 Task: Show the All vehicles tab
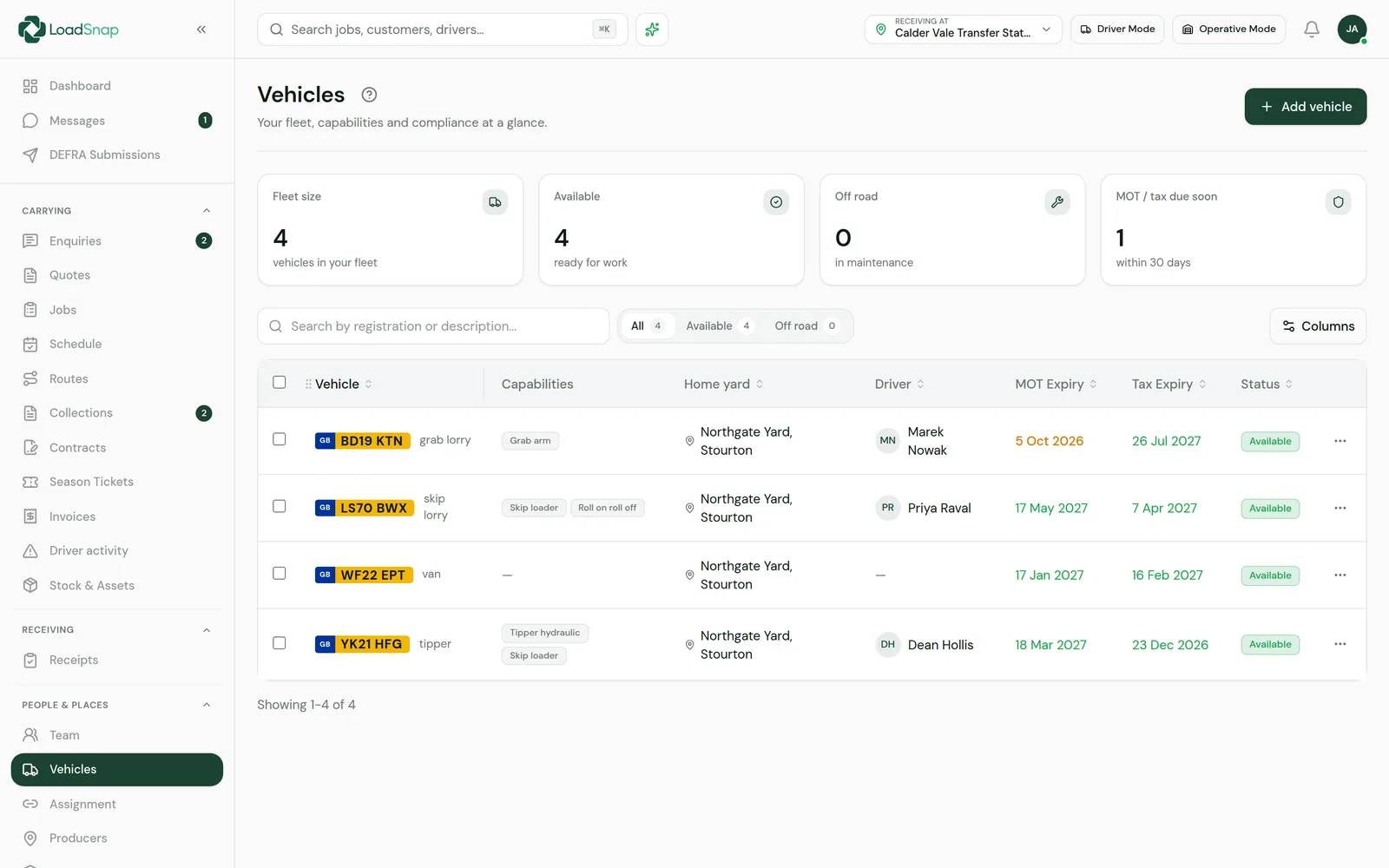tap(647, 326)
